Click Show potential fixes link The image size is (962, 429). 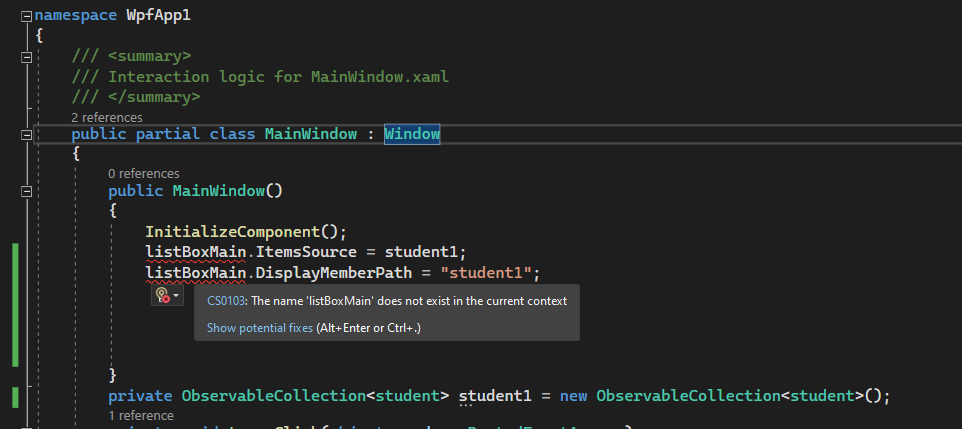tap(260, 328)
